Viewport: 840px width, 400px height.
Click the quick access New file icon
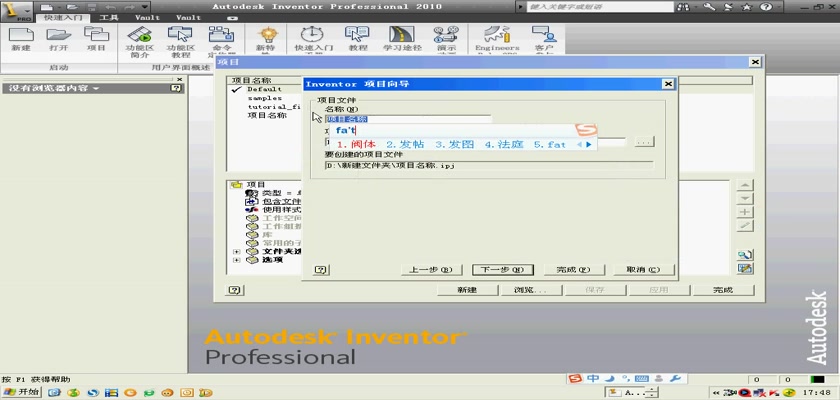coord(47,7)
